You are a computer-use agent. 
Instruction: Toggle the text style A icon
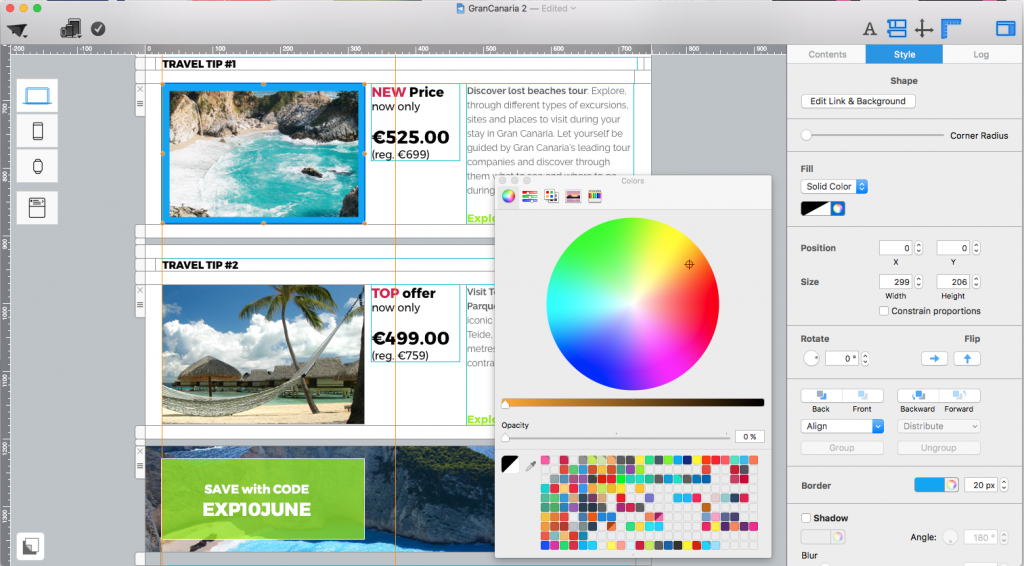[869, 29]
